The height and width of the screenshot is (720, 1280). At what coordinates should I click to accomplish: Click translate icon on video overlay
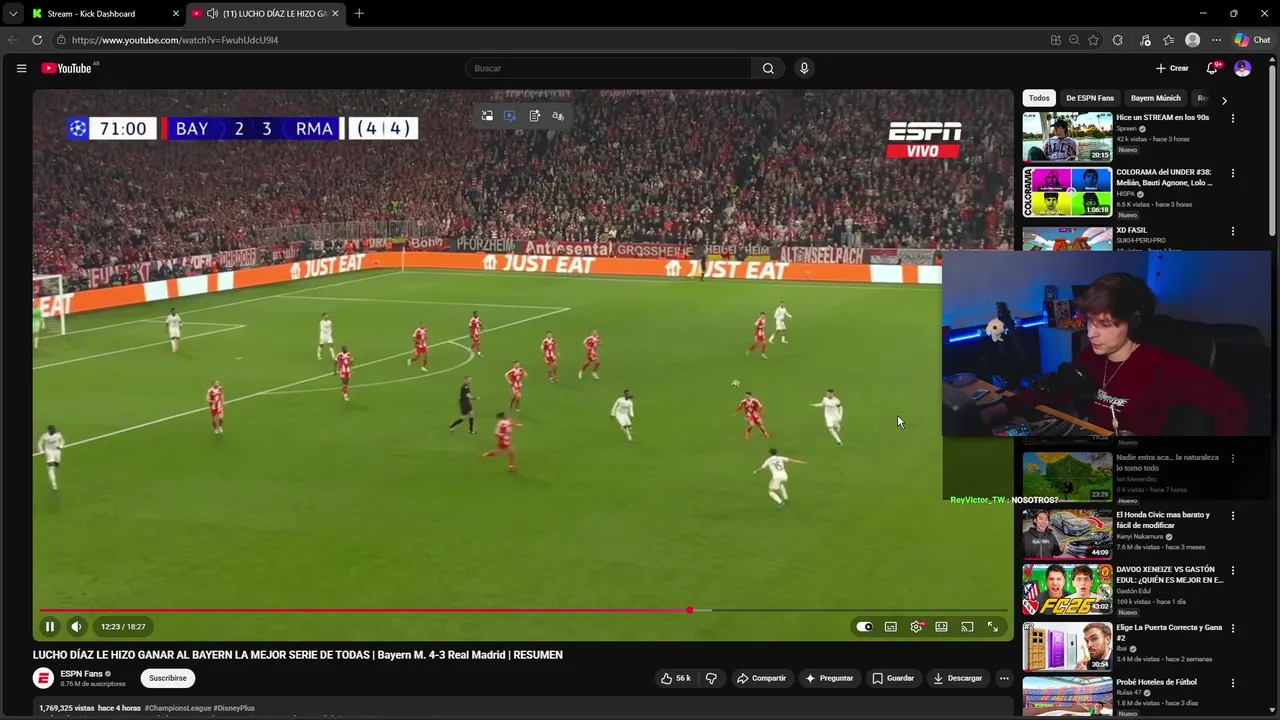tap(558, 116)
